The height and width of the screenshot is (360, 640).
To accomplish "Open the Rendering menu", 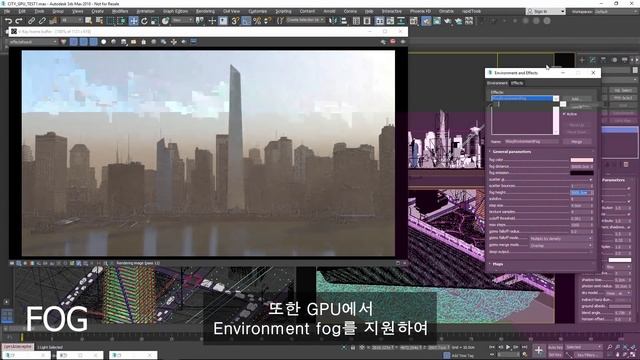I will click(x=205, y=11).
